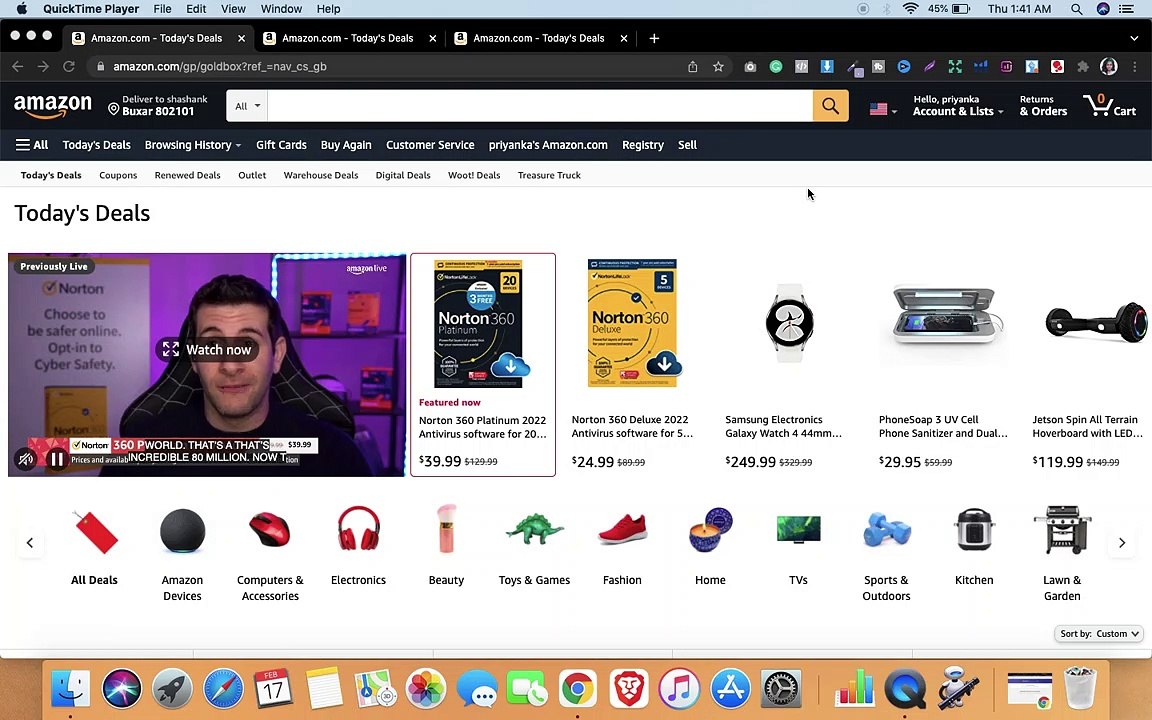Show next categories with right arrow
Image resolution: width=1152 pixels, height=720 pixels.
pyautogui.click(x=1121, y=543)
